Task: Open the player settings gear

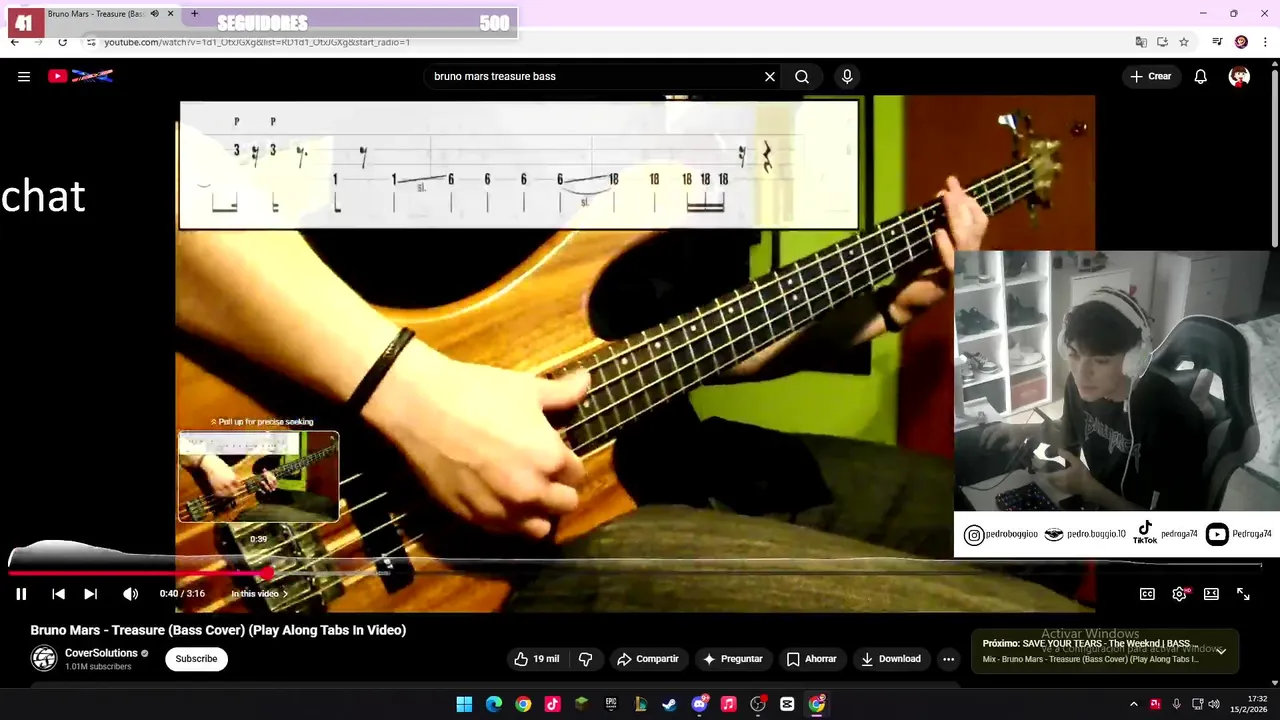Action: tap(1179, 594)
